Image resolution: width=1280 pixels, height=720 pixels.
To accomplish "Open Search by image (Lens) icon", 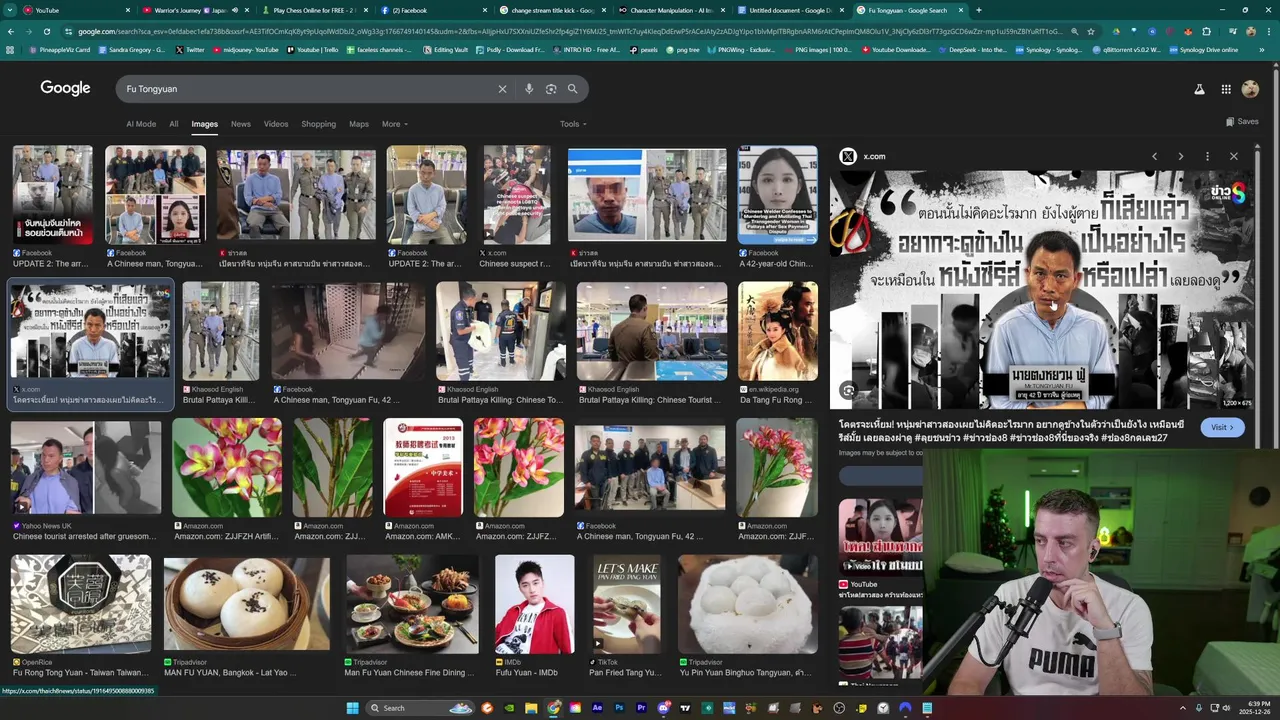I will (551, 89).
